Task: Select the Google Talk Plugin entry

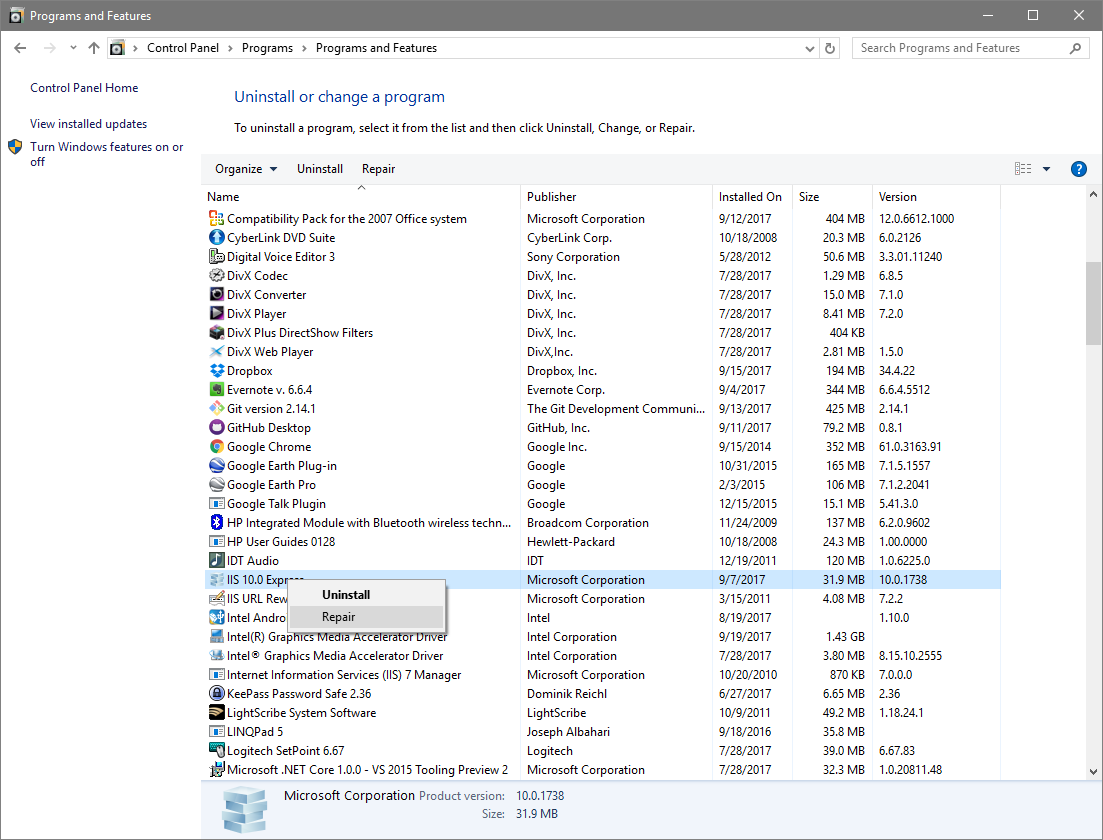Action: coord(603,504)
